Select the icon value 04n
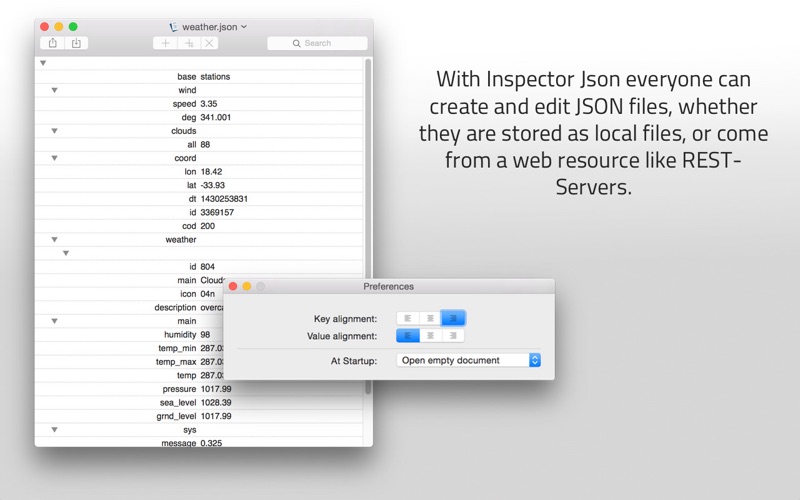The height and width of the screenshot is (500, 800). 208,294
